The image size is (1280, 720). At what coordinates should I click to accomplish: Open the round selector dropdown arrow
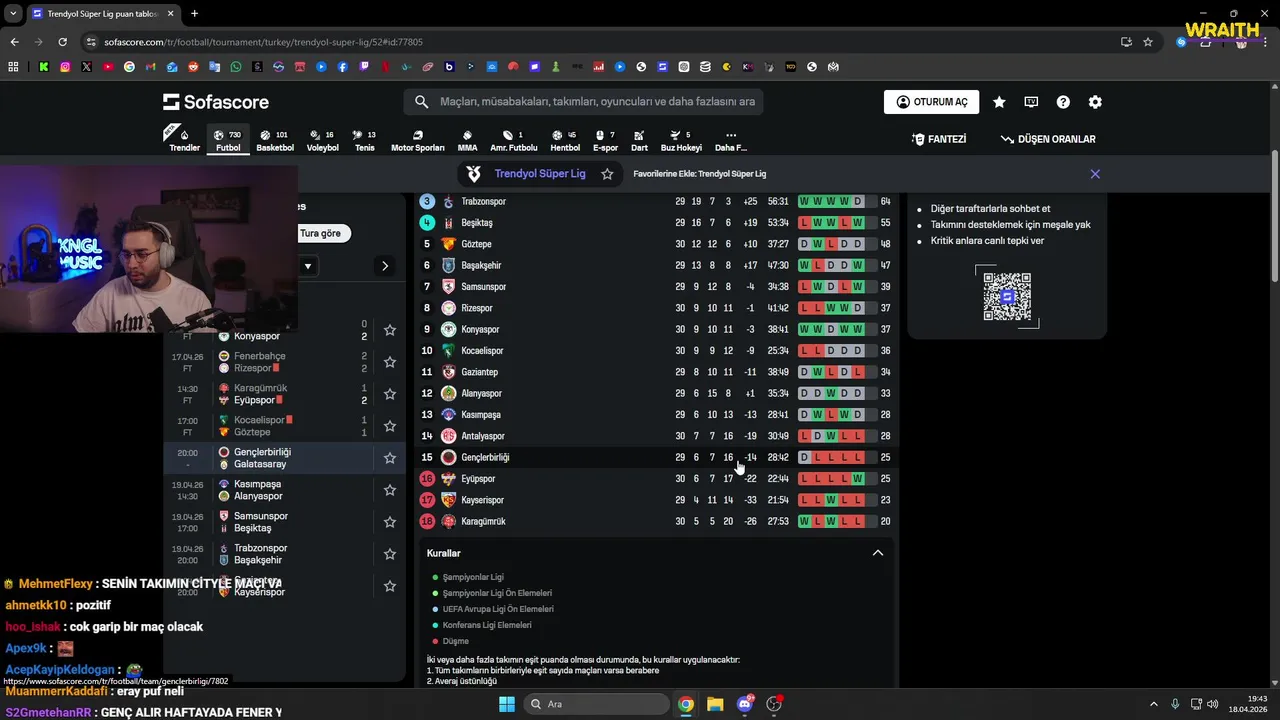(x=308, y=266)
